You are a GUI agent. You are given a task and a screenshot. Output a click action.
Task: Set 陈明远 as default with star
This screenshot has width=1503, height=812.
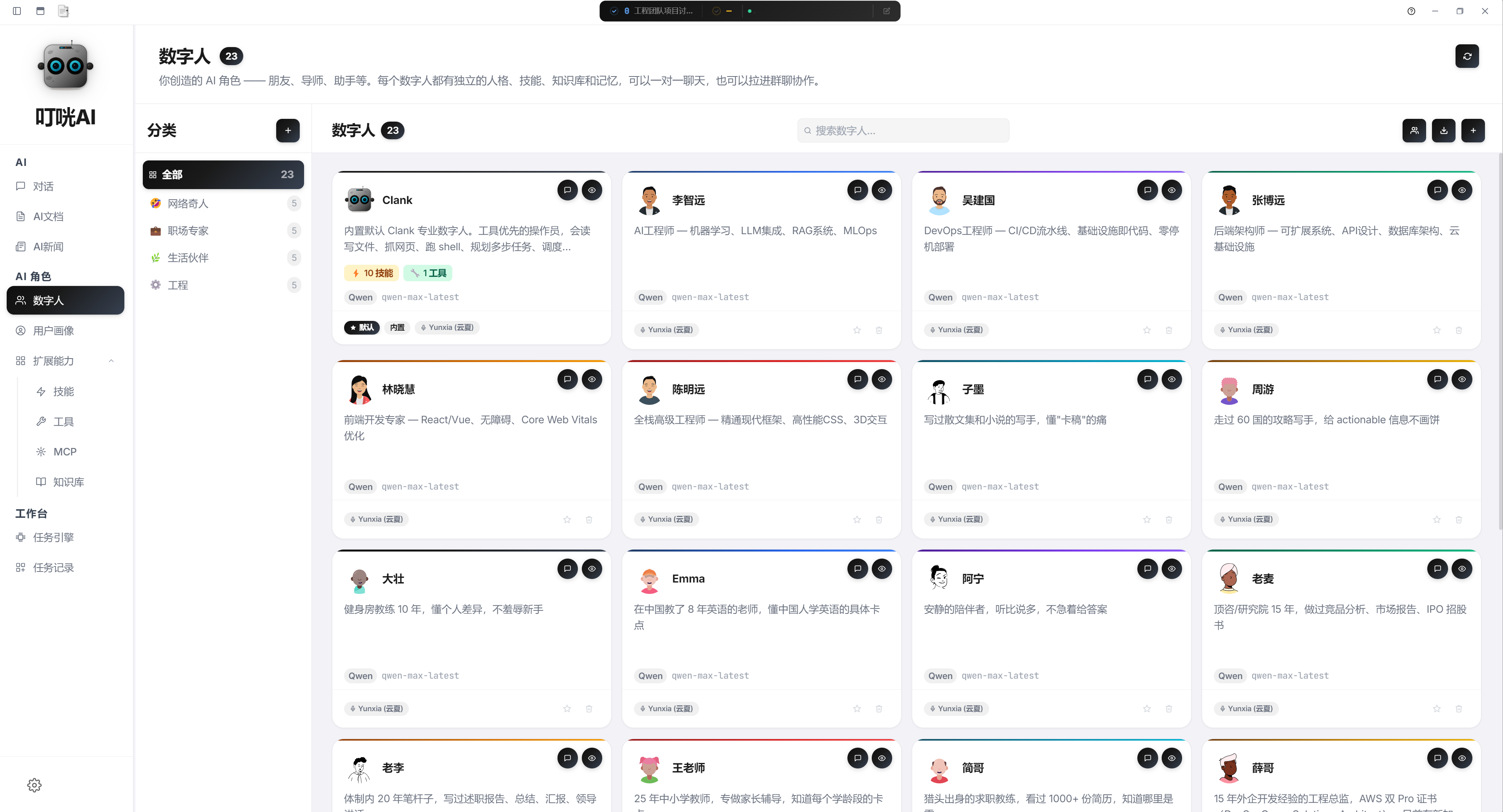[856, 520]
